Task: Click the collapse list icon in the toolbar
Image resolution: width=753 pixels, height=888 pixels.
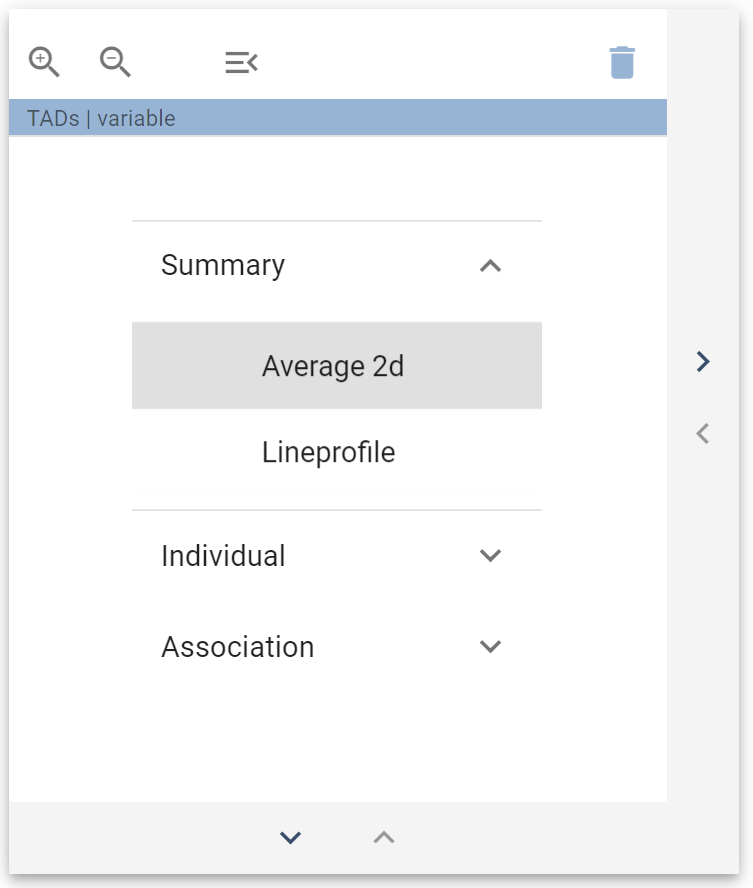Action: point(240,61)
